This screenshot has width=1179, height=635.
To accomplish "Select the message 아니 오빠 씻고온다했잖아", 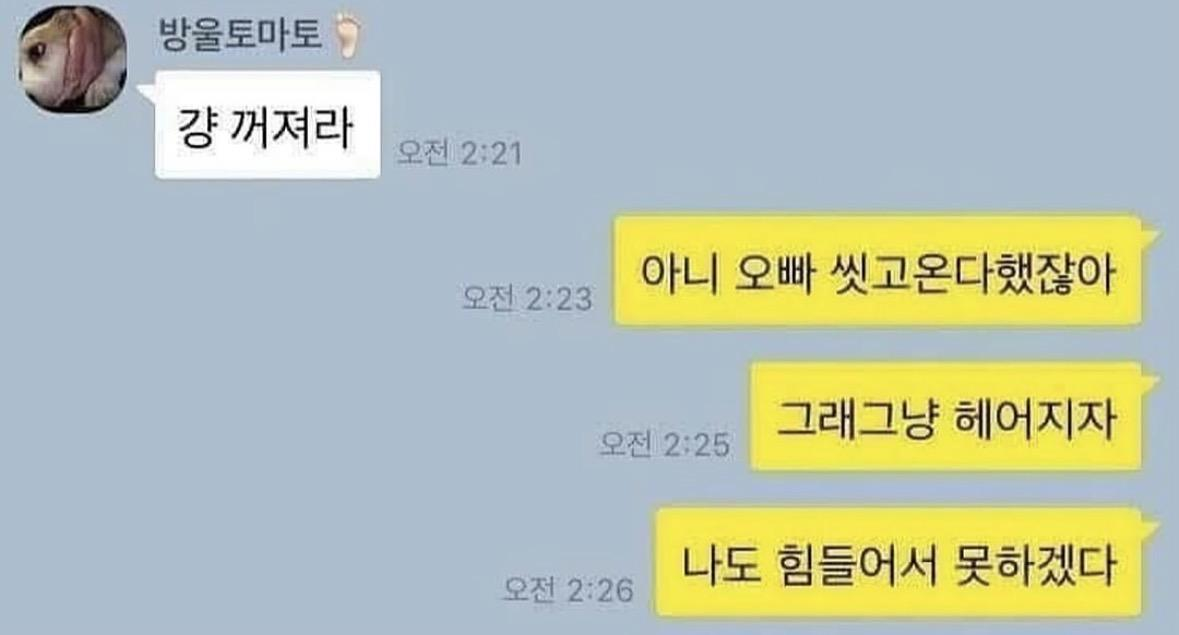I will 878,271.
